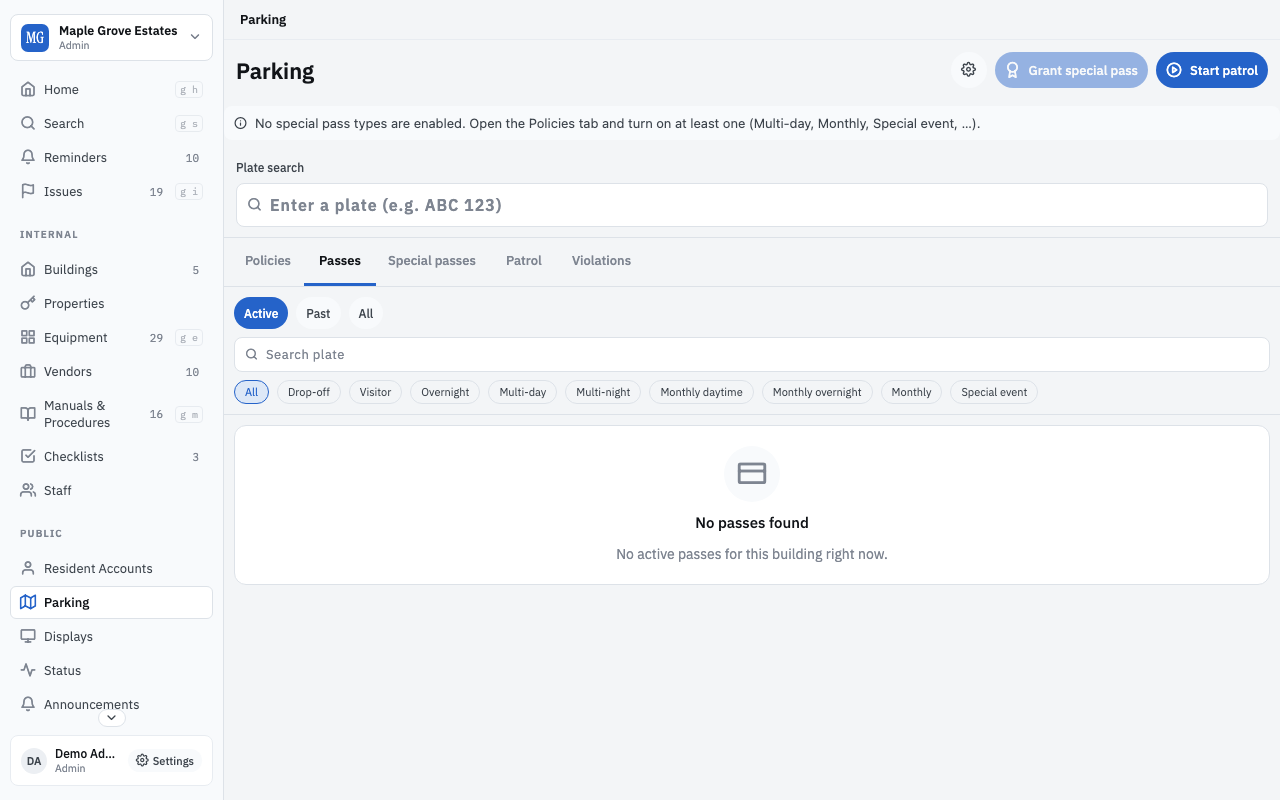Switch to the Special passes tab

pos(432,260)
